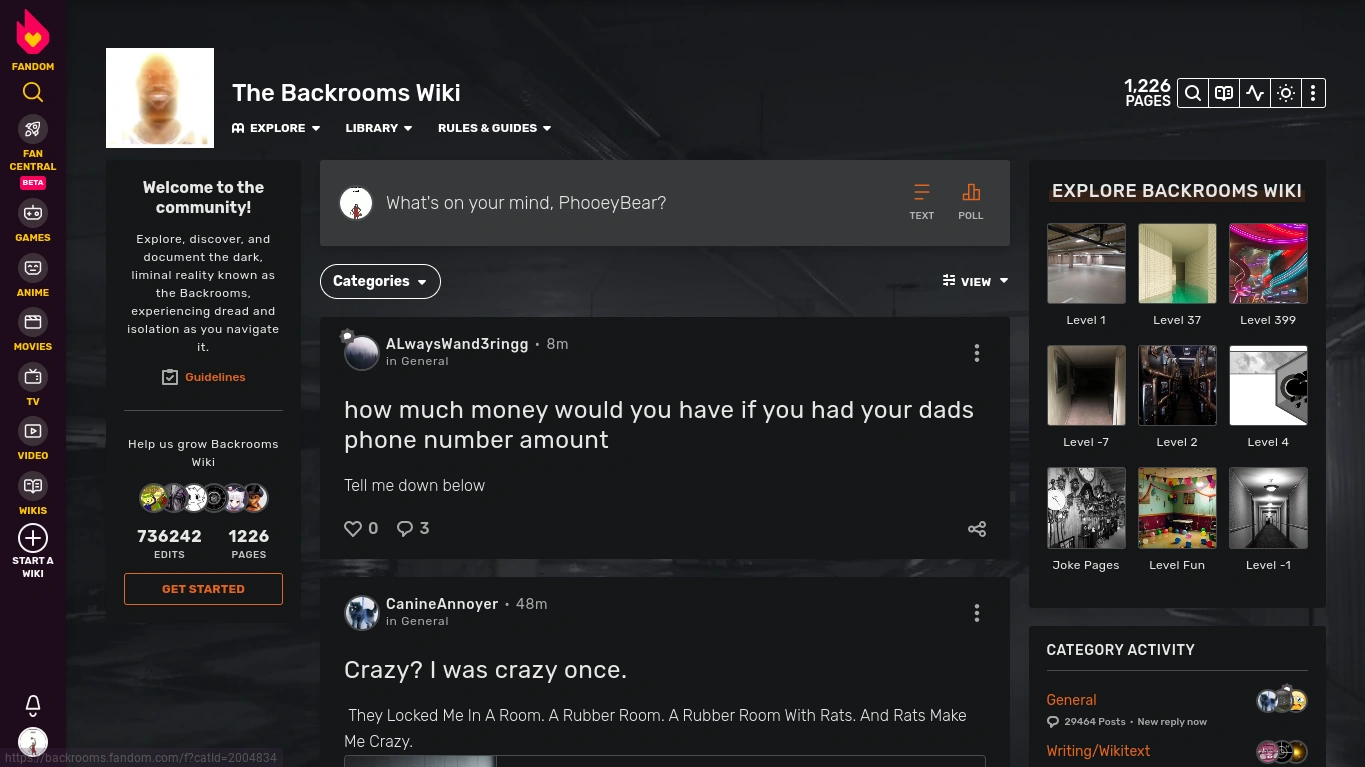Viewport: 1365px width, 767px height.
Task: Open the Rules & Guides menu
Action: [494, 128]
